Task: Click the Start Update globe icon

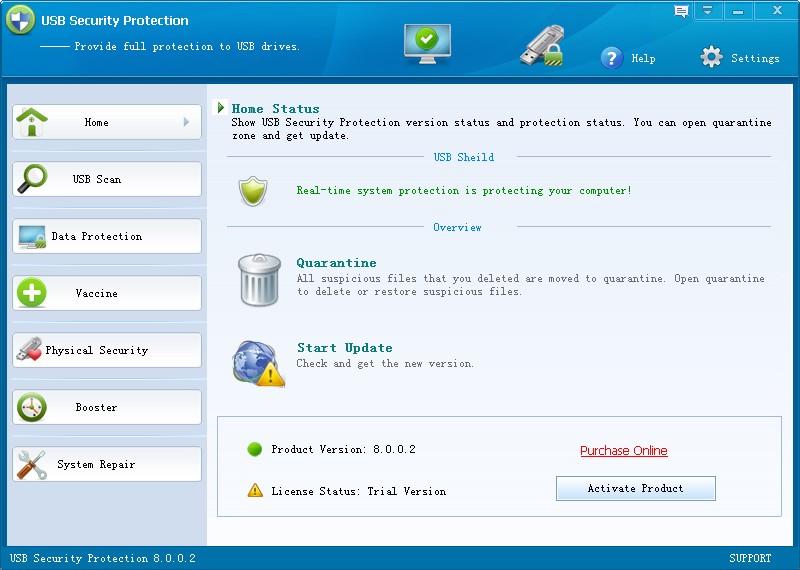Action: pos(258,362)
